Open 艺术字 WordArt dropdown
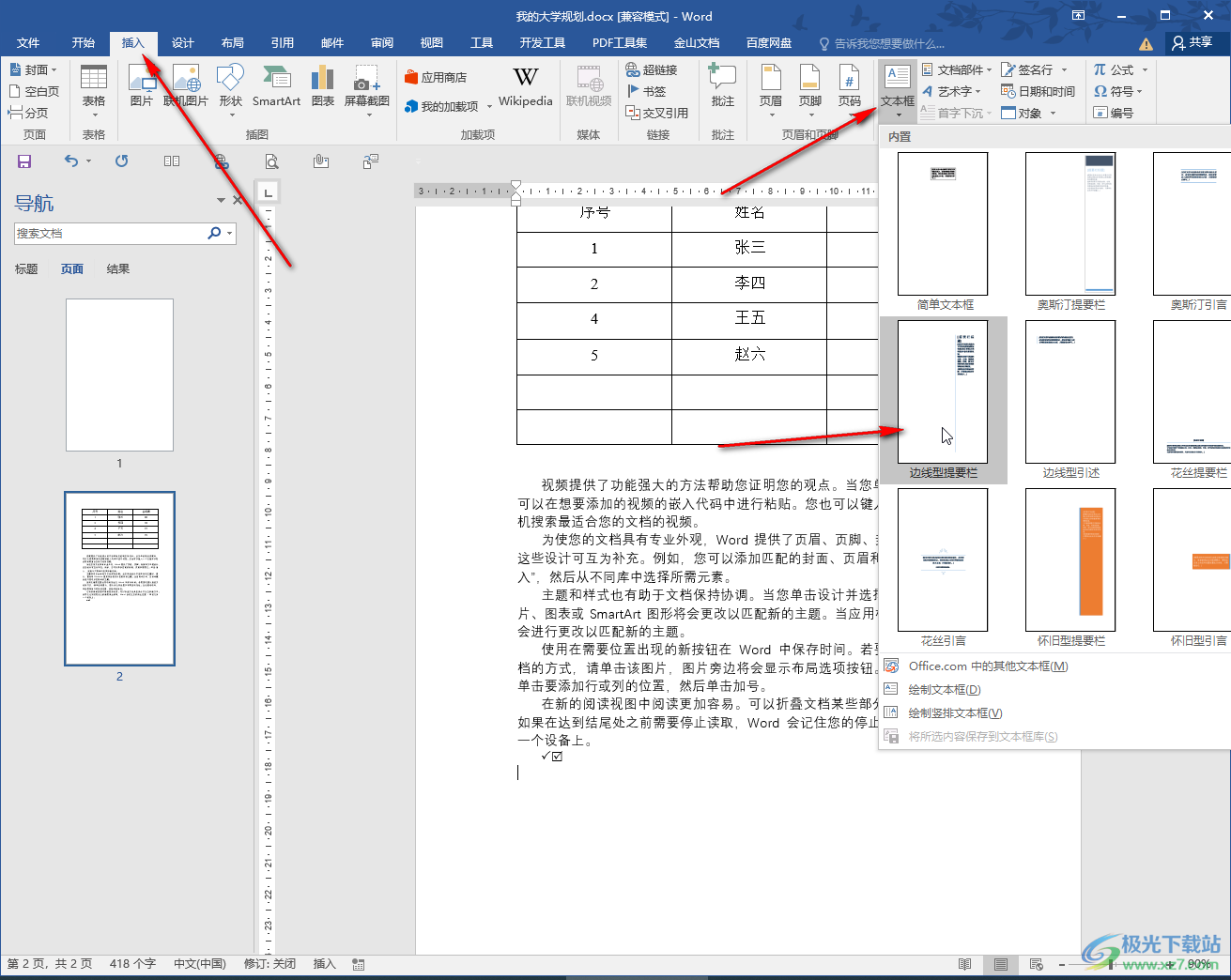This screenshot has width=1231, height=980. [951, 91]
